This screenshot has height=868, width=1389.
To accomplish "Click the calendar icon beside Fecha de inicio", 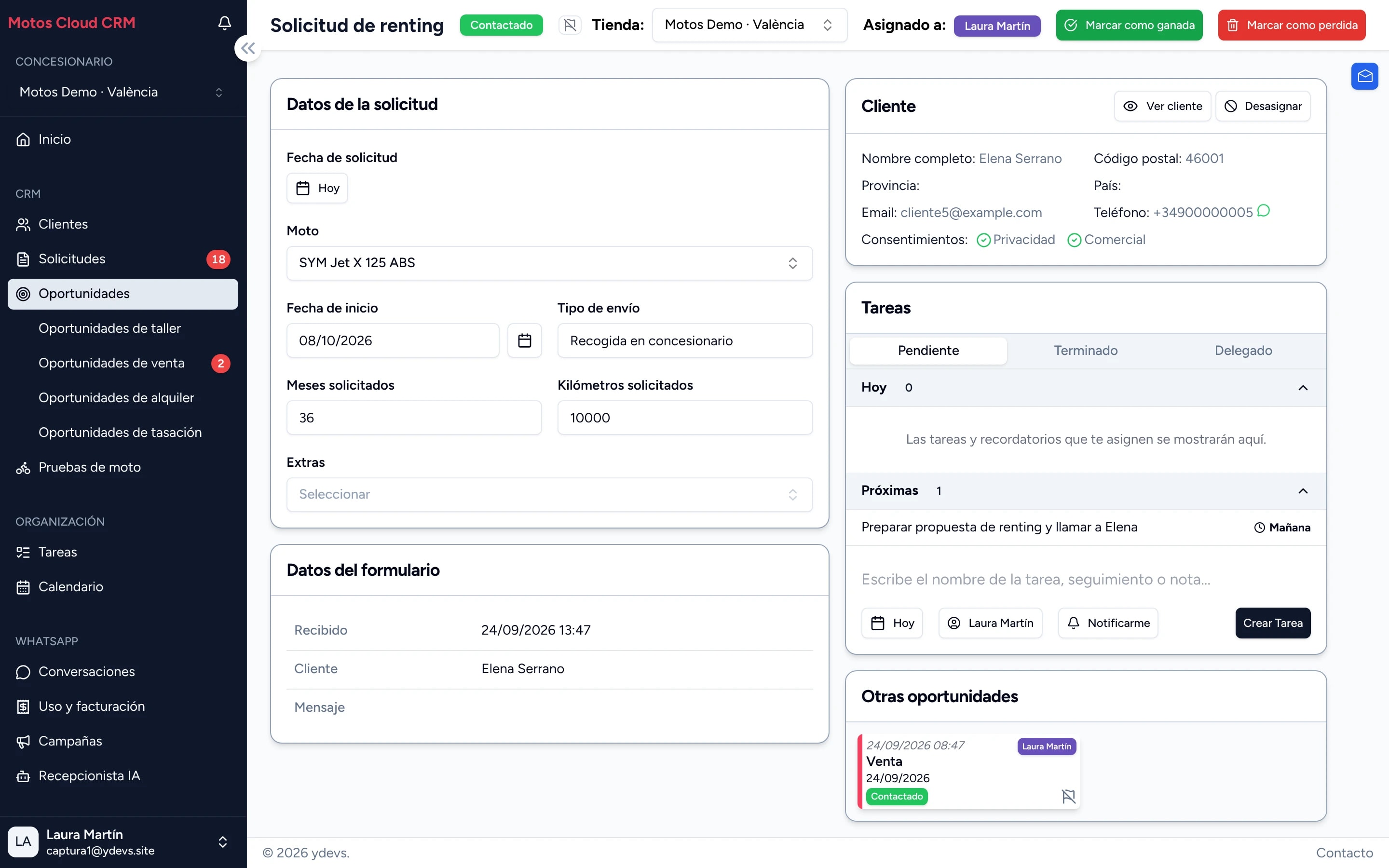I will pos(524,340).
